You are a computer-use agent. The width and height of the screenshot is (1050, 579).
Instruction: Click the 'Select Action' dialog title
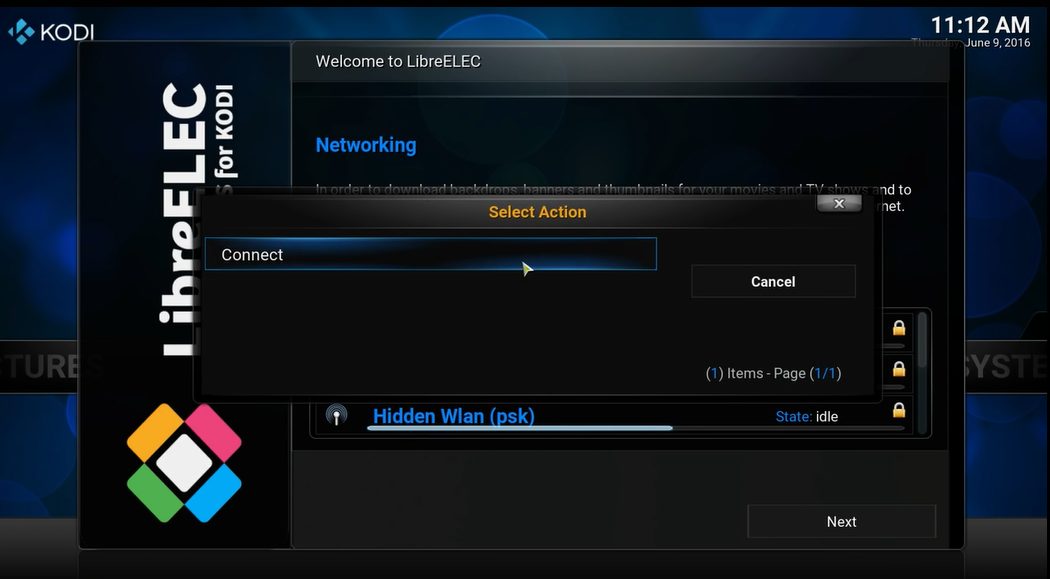[x=537, y=212]
